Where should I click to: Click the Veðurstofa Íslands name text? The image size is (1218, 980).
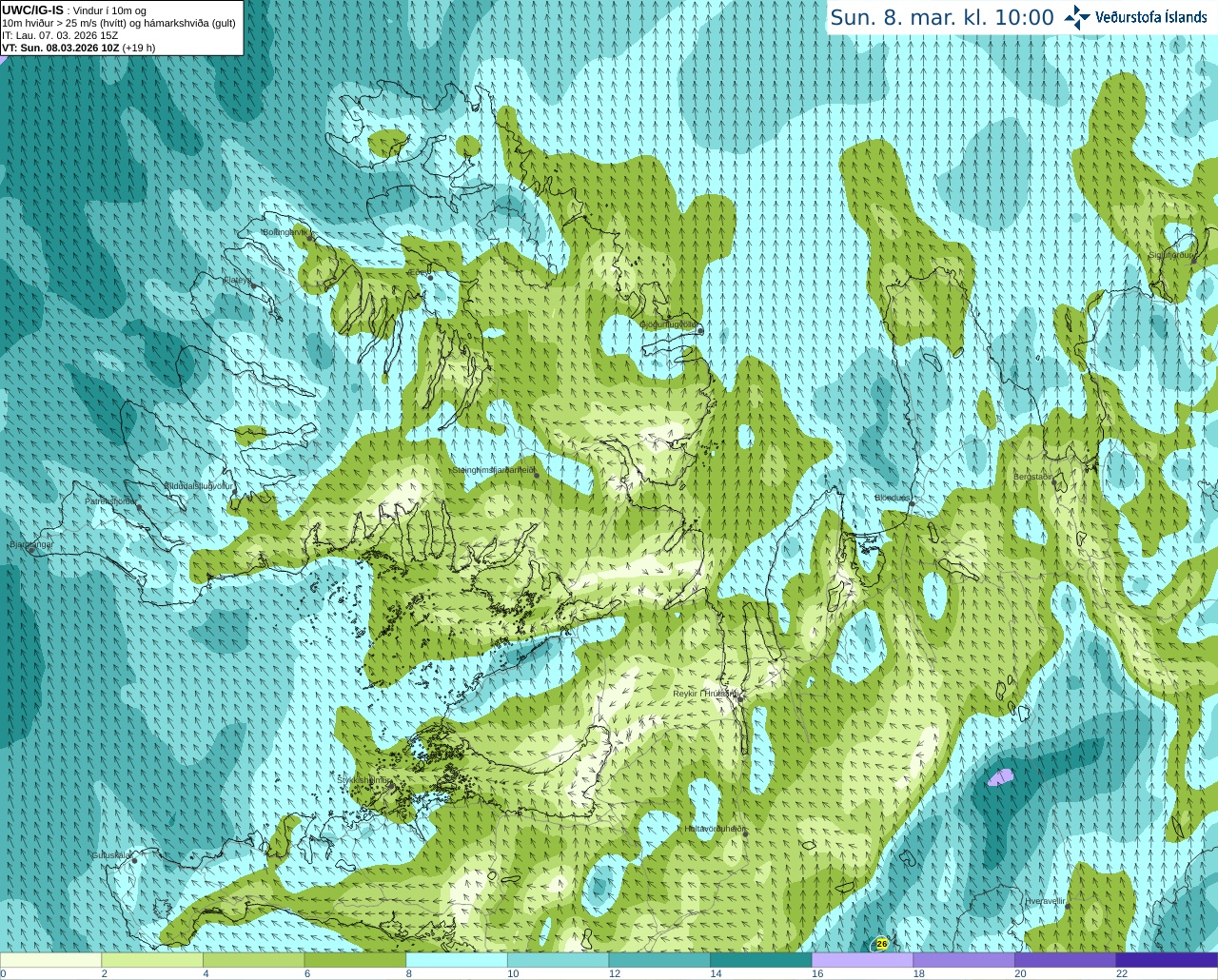coord(1151,17)
